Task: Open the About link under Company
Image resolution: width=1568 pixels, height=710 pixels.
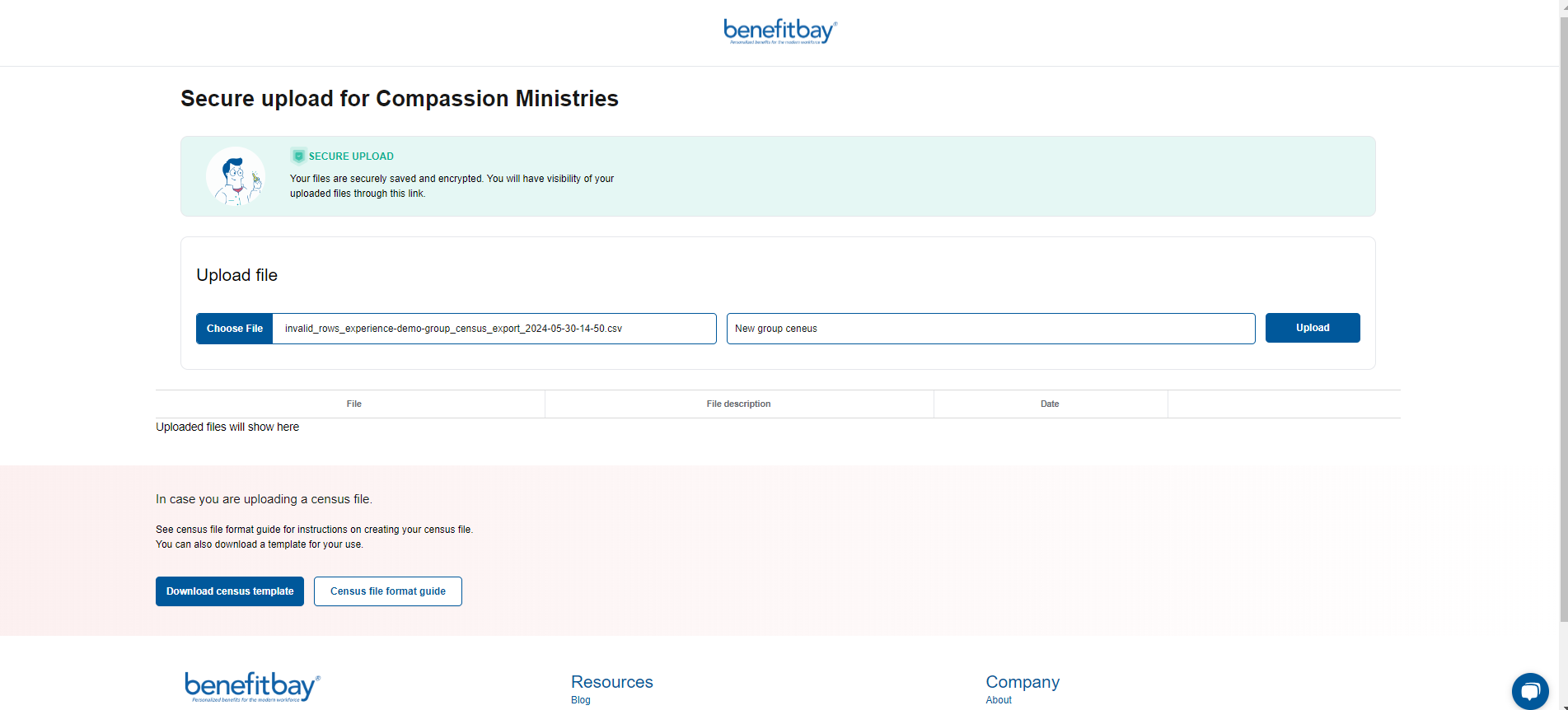Action: pyautogui.click(x=999, y=700)
